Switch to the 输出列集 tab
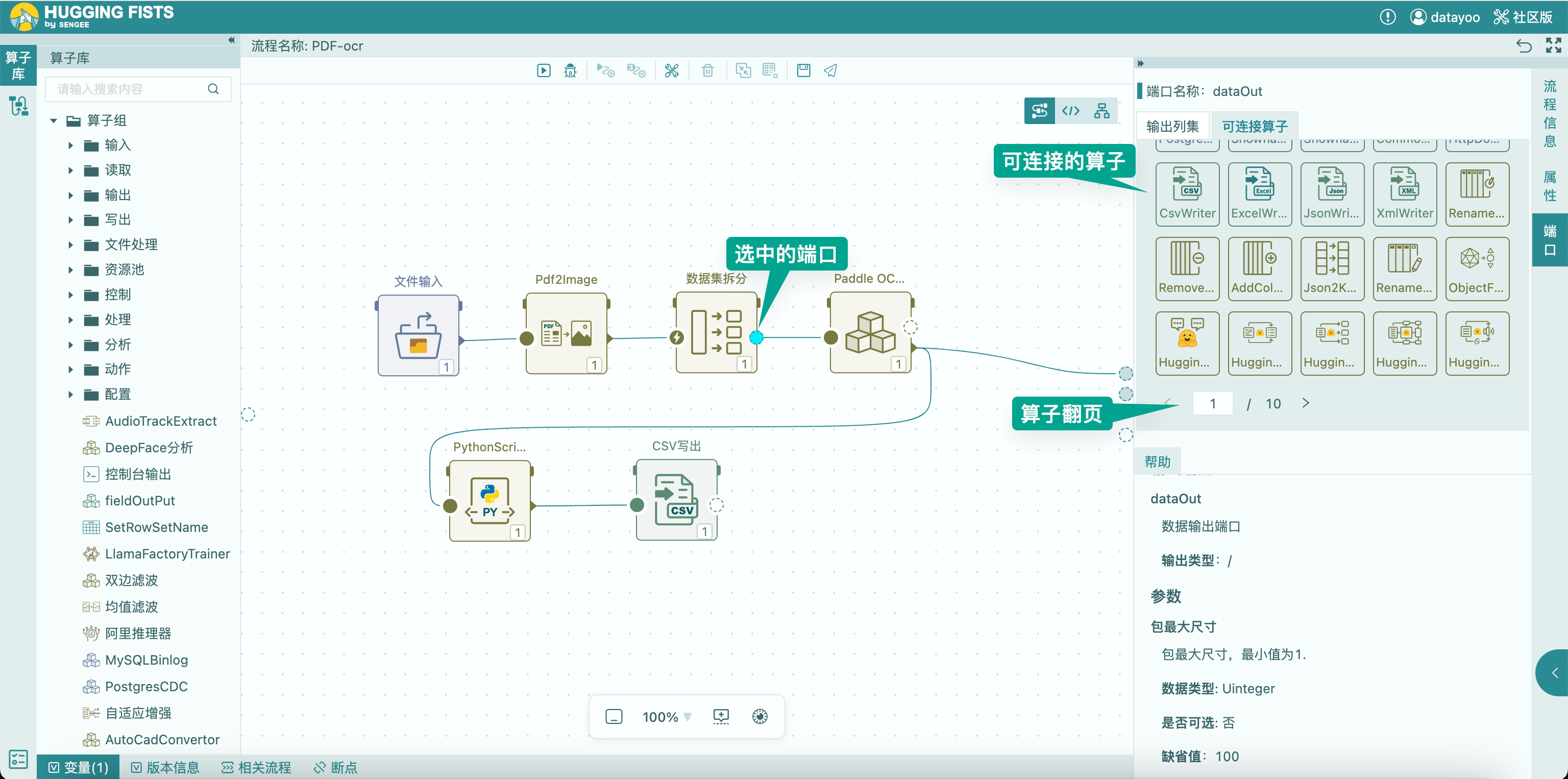1568x779 pixels. 1172,126
